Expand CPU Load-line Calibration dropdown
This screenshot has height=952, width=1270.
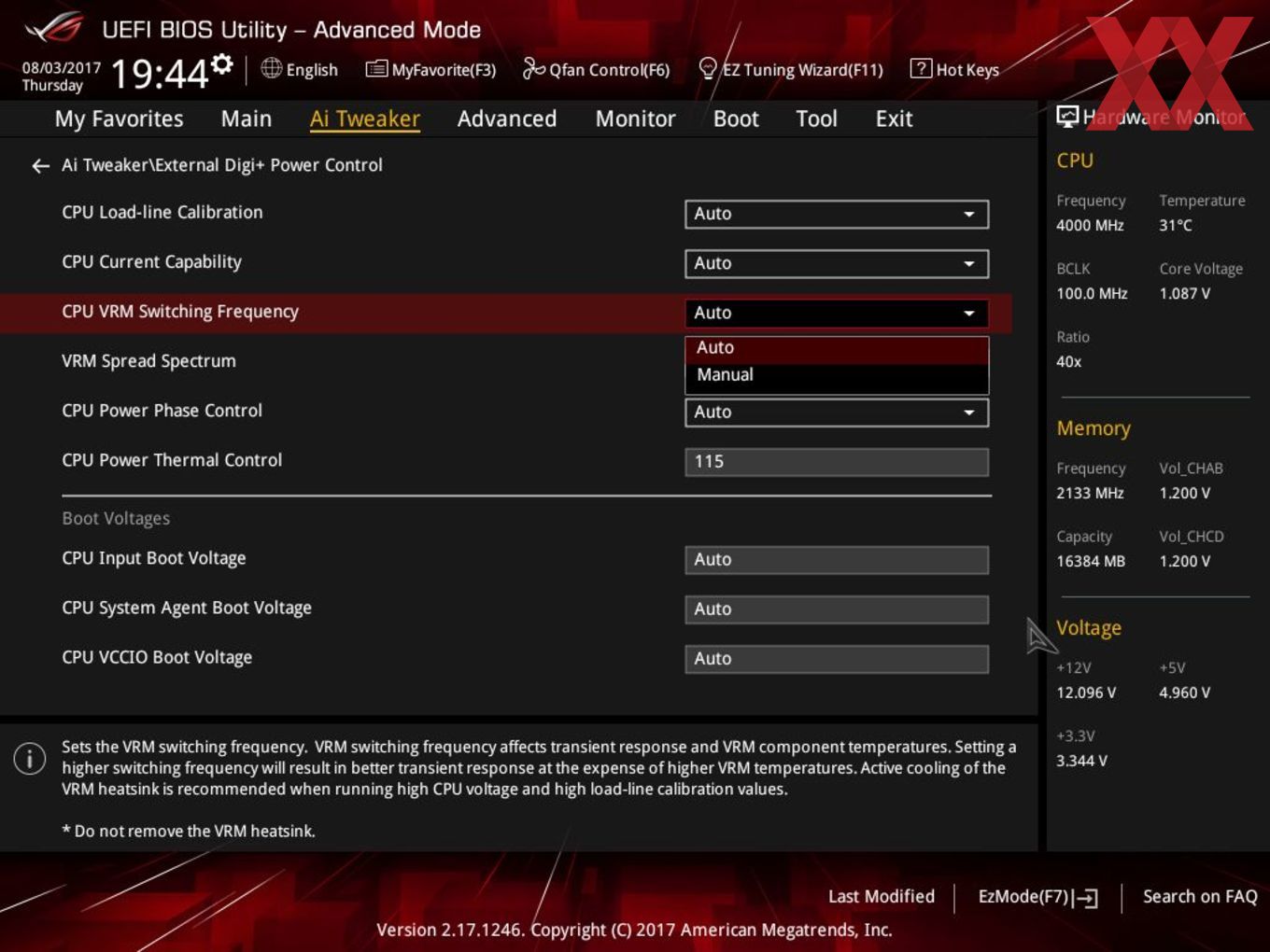837,214
